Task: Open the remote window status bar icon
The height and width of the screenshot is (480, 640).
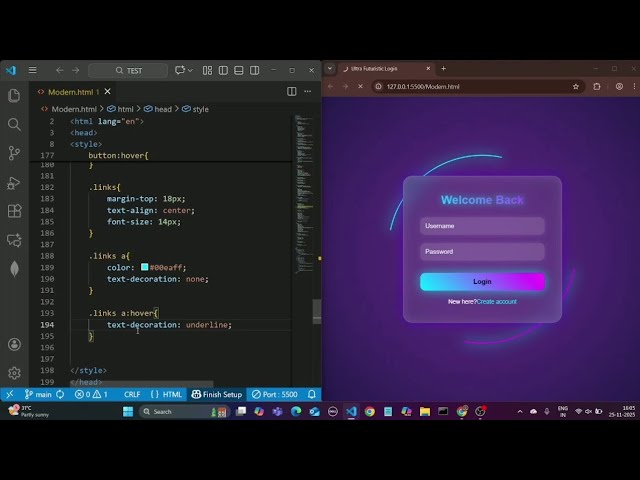Action: [10, 394]
